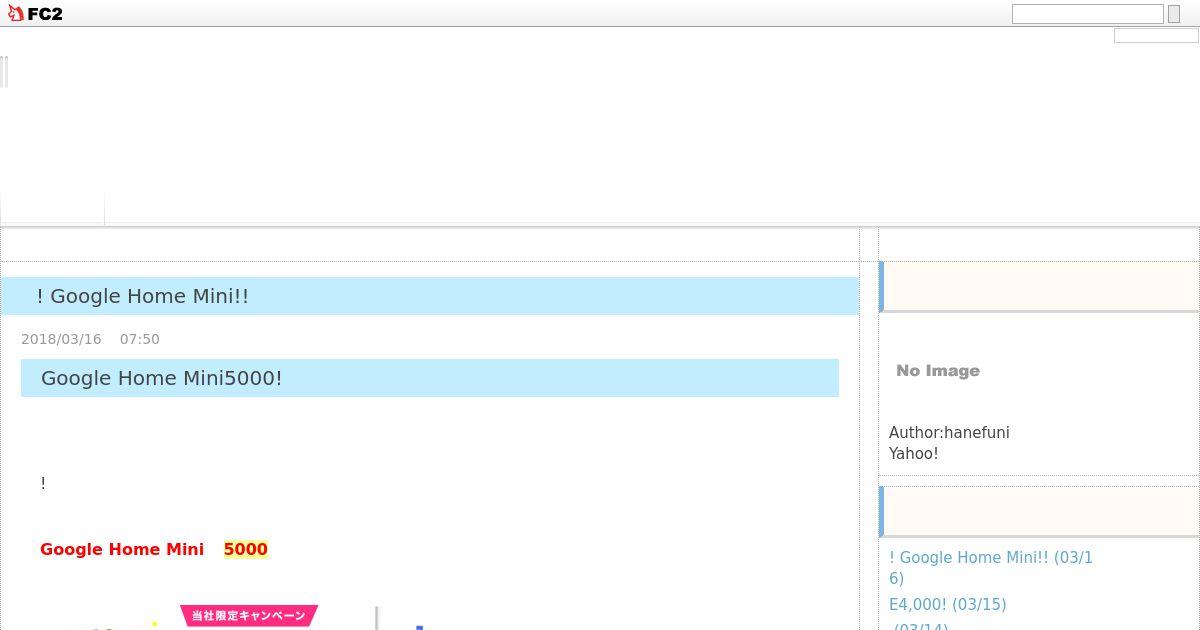Click the pink campaign banner image
Screen dimensions: 1200x630
click(249, 616)
